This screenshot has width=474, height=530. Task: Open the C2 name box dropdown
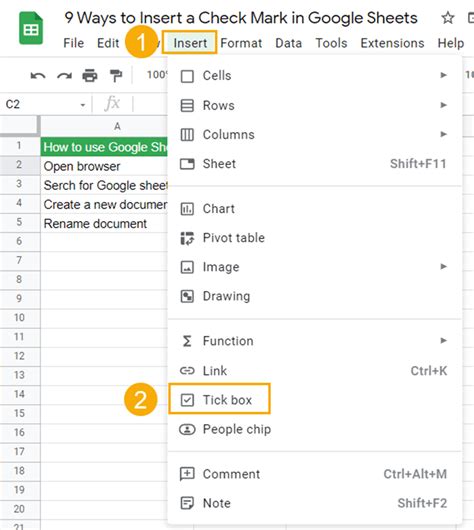[83, 105]
